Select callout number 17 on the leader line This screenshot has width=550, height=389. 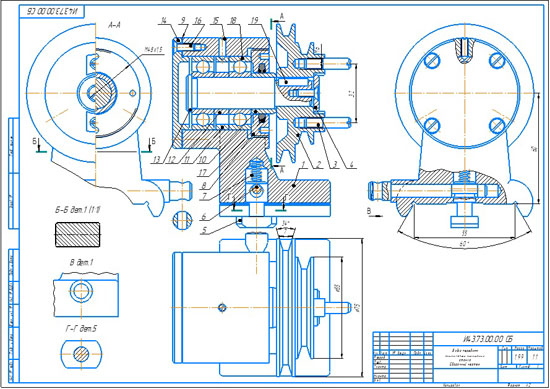(x=203, y=173)
